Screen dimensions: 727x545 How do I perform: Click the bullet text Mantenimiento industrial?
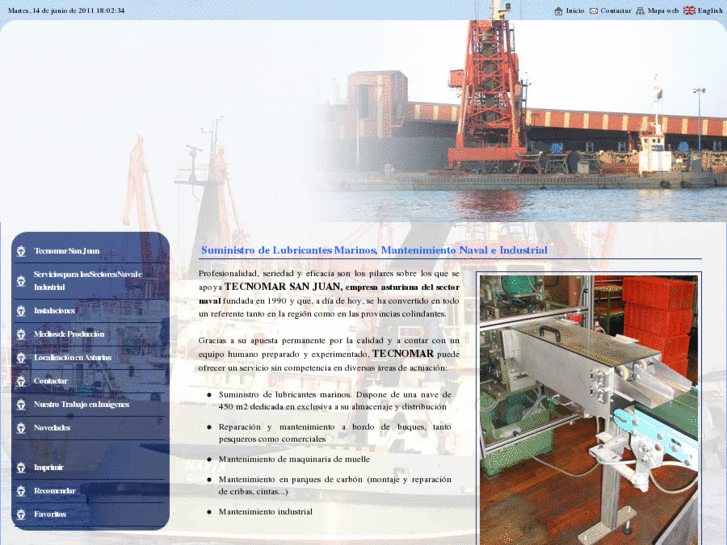pos(265,512)
